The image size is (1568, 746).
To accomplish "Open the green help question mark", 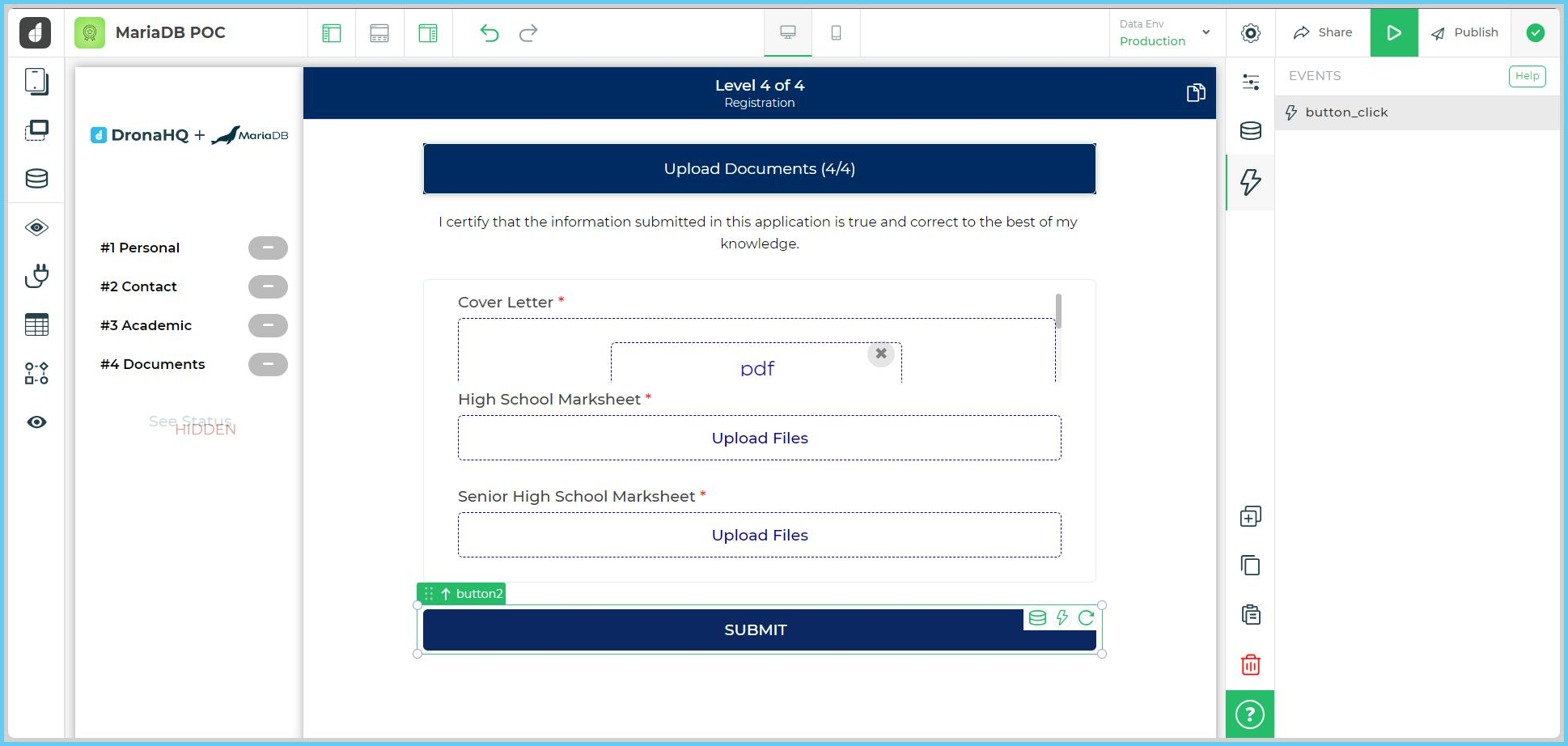I will 1250,714.
